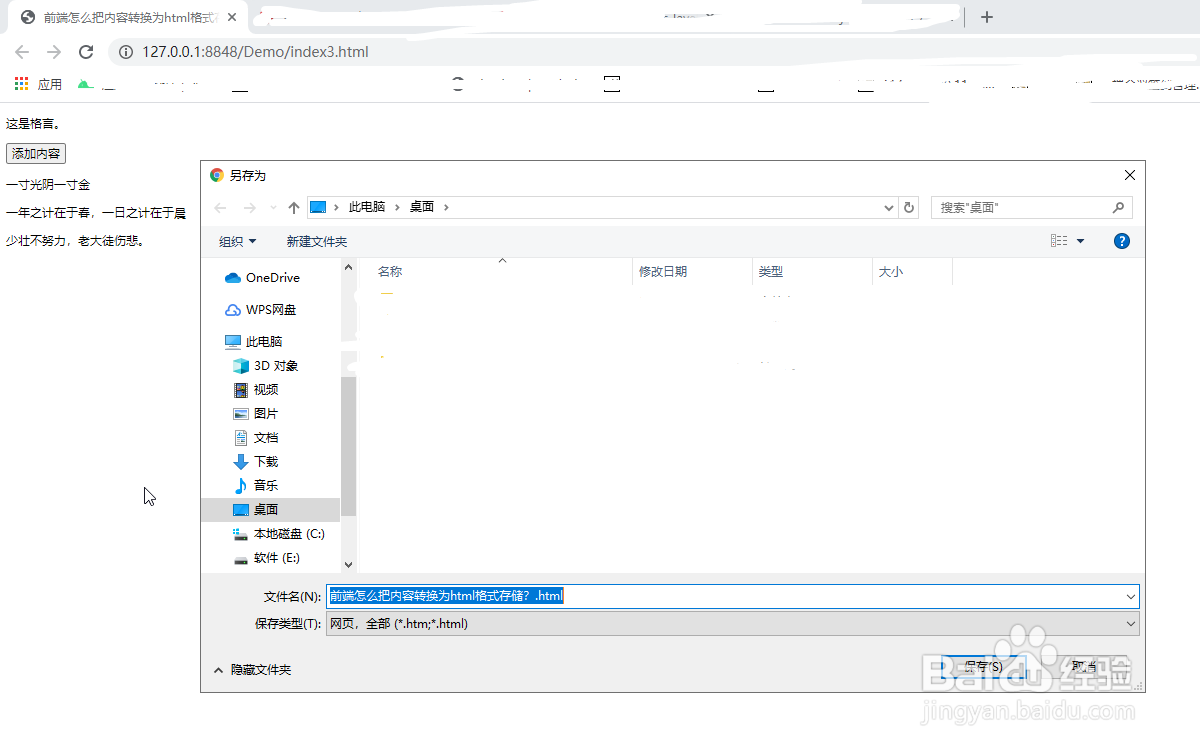Sort files by the 名称 column header
The image size is (1200, 752).
(389, 271)
